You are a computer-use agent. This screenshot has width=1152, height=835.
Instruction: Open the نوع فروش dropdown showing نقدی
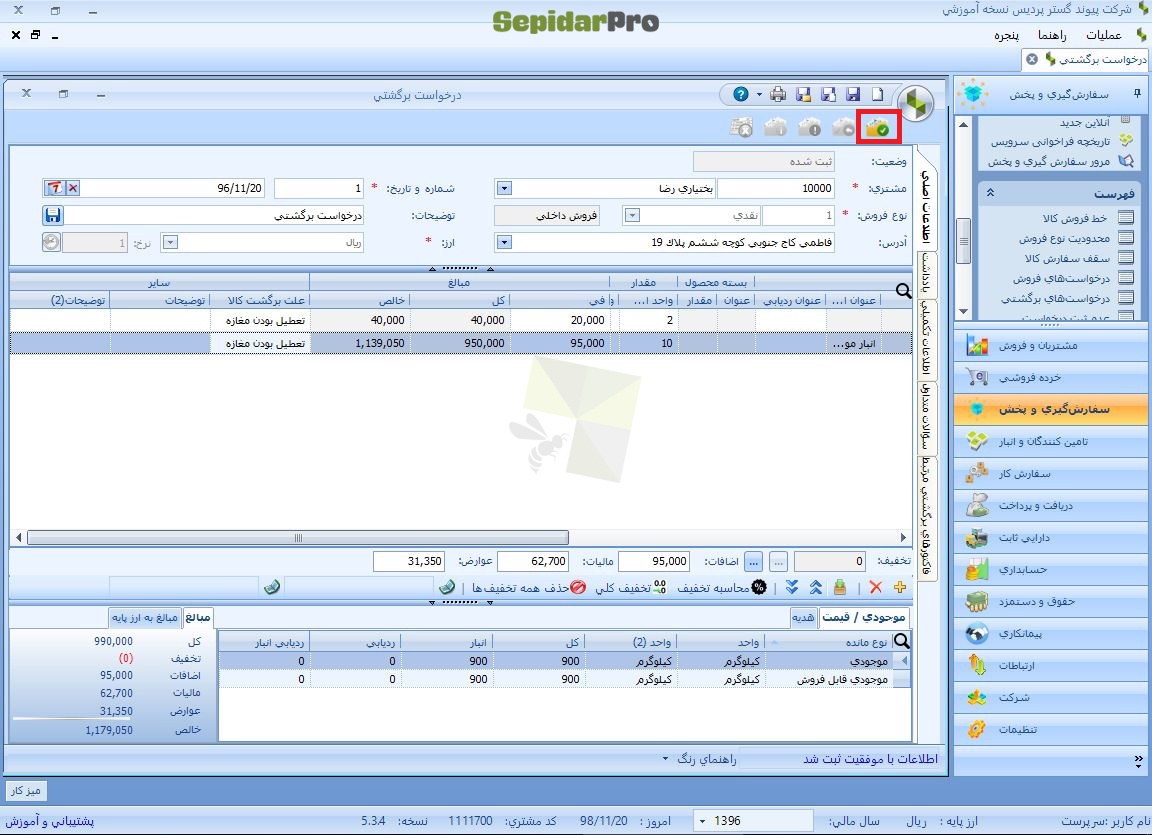click(632, 216)
